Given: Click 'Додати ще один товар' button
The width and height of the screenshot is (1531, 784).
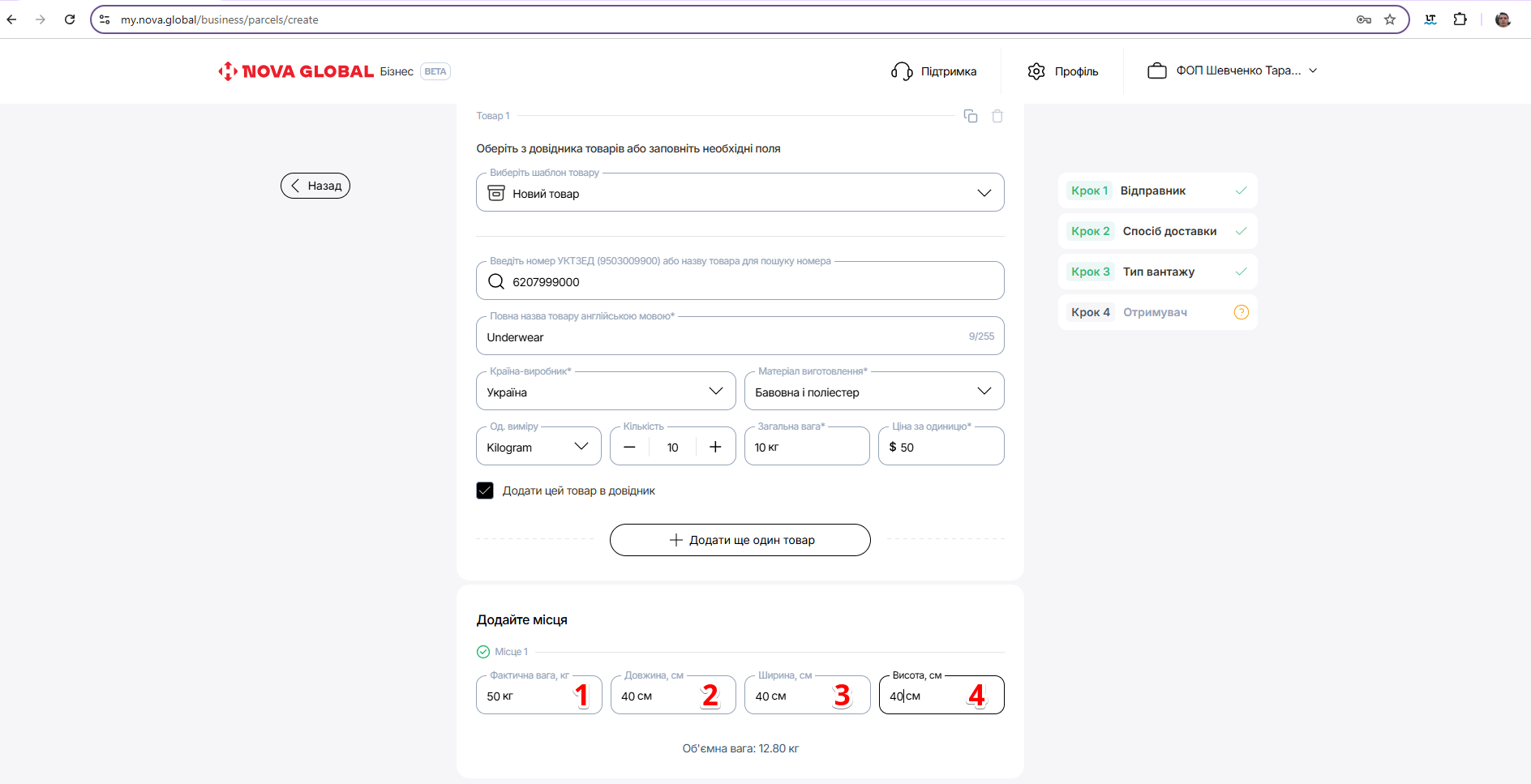Looking at the screenshot, I should (740, 540).
